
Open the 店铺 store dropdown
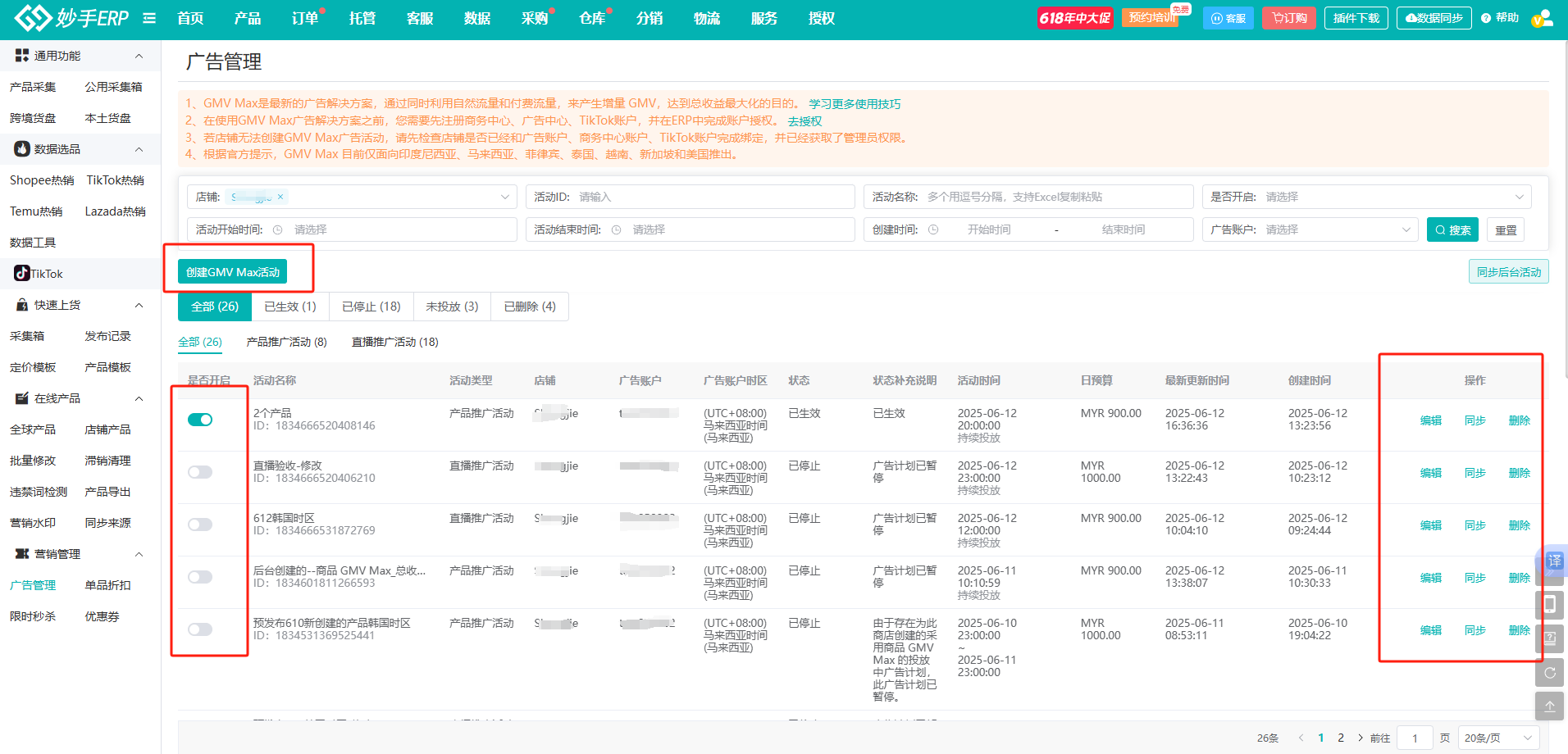click(352, 197)
